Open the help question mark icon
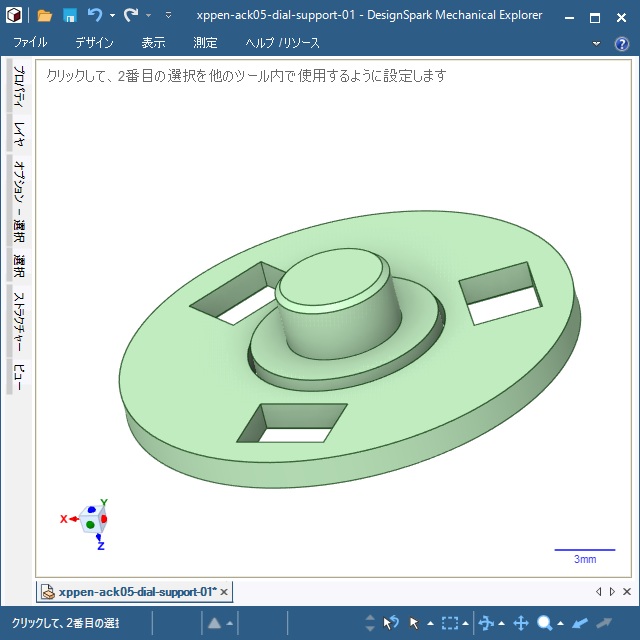The height and width of the screenshot is (640, 640). (621, 44)
